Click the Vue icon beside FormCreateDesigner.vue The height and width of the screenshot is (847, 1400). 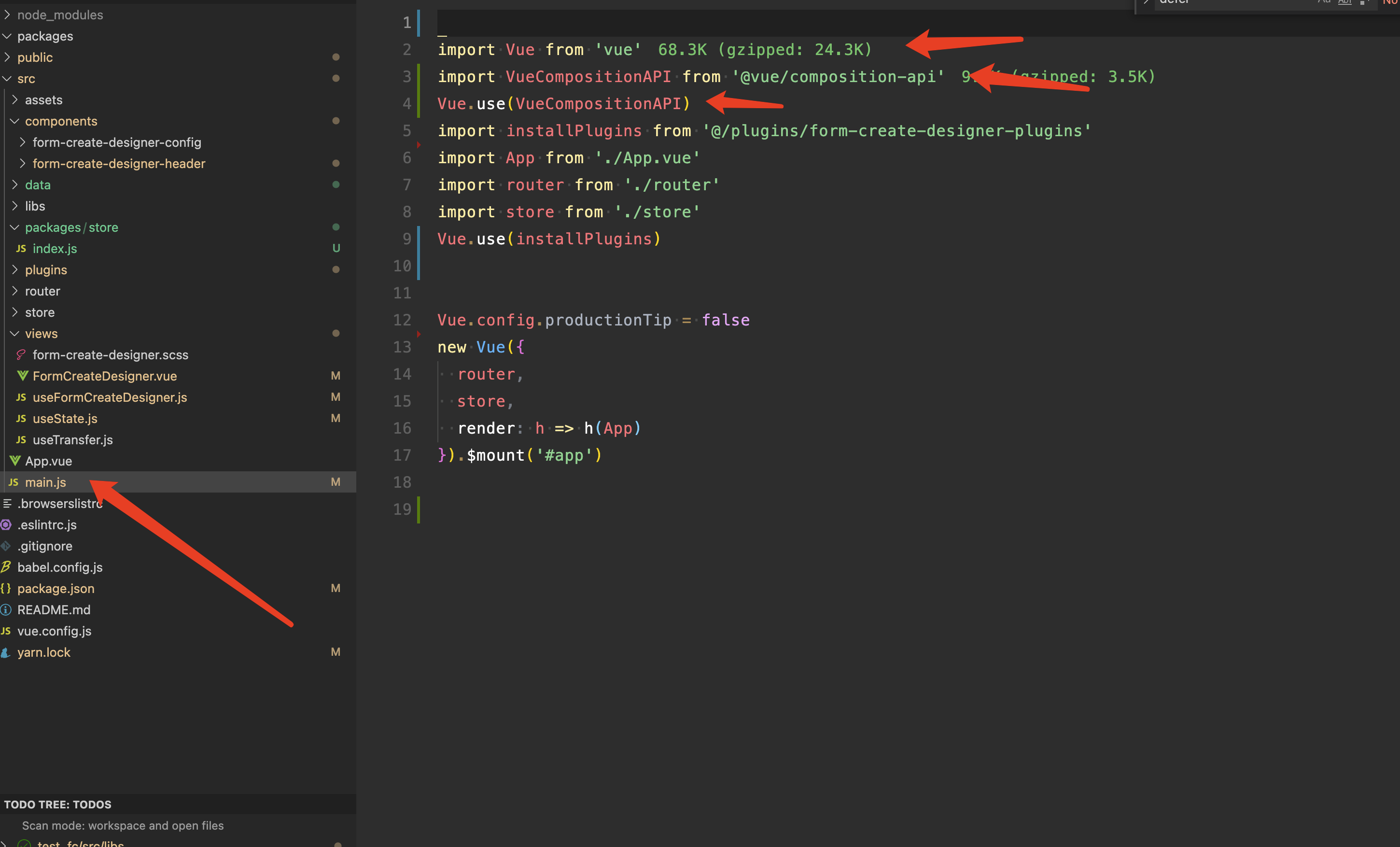(x=23, y=376)
